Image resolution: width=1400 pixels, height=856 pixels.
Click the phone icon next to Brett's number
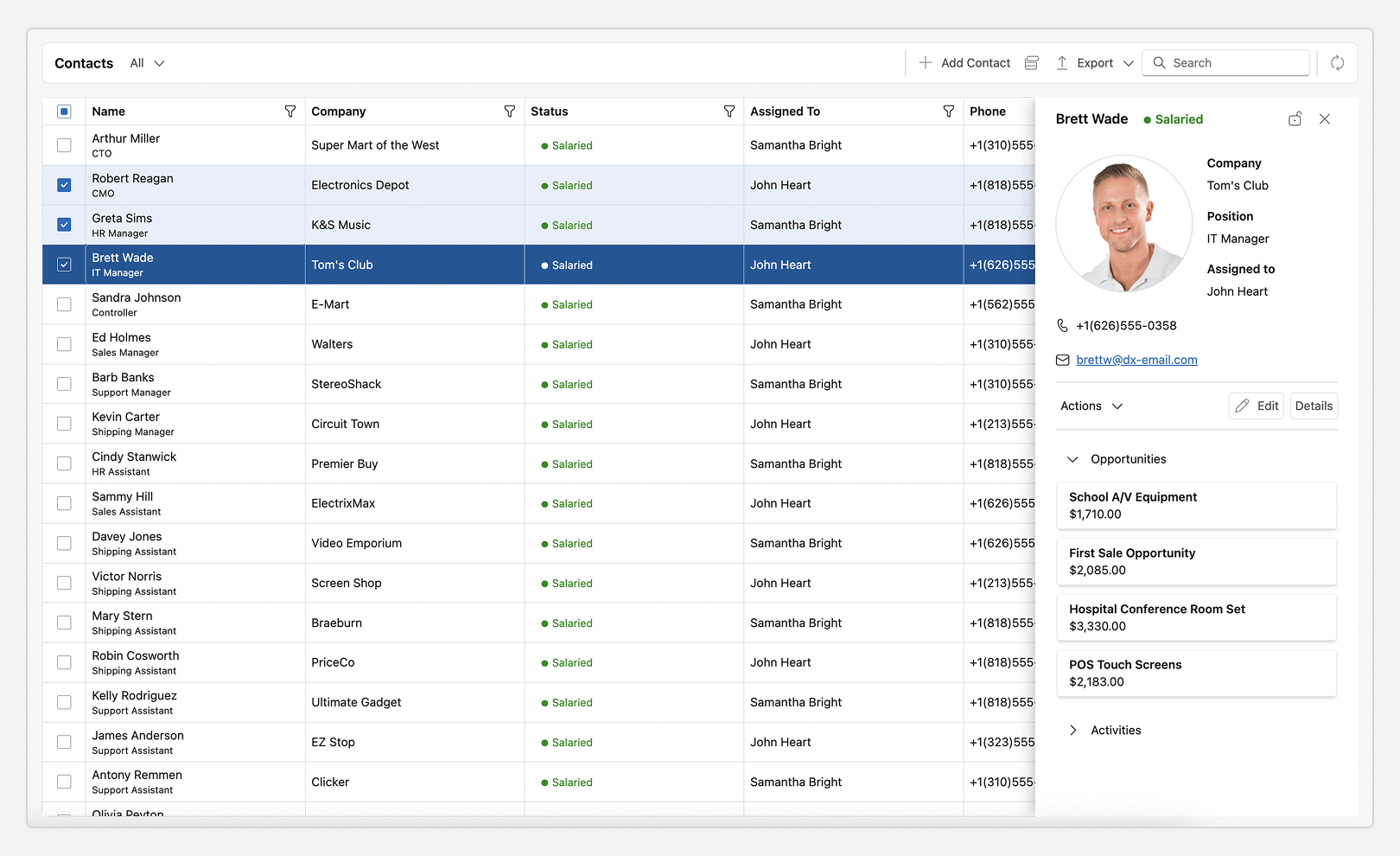[x=1062, y=325]
